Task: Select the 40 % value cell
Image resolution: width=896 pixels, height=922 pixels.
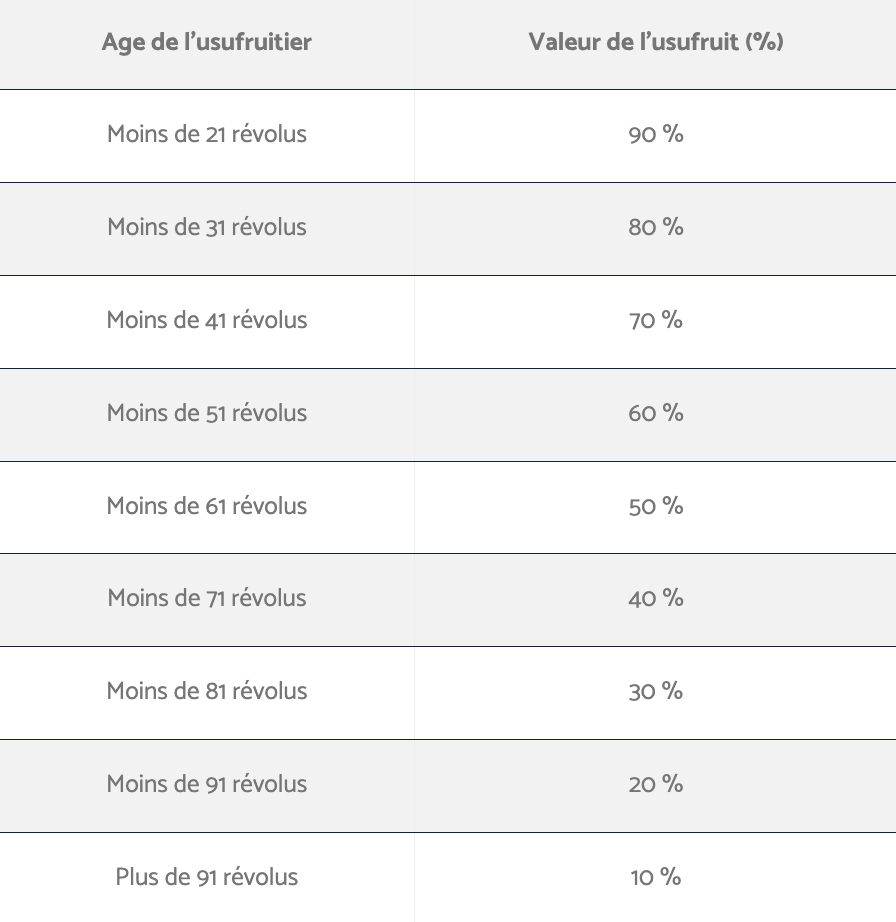Action: (656, 599)
